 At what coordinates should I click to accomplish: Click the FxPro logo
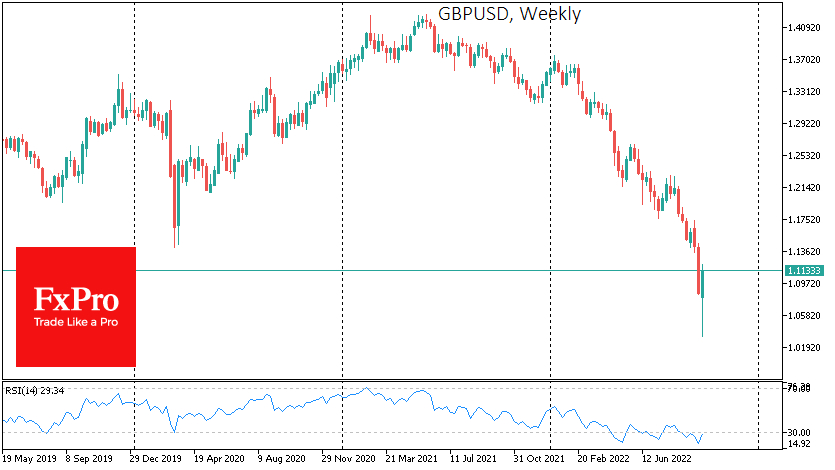tap(76, 307)
